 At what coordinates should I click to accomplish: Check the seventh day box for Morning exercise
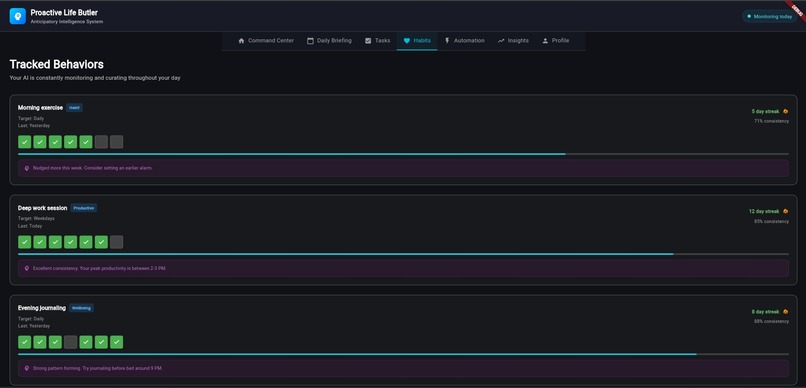point(117,142)
